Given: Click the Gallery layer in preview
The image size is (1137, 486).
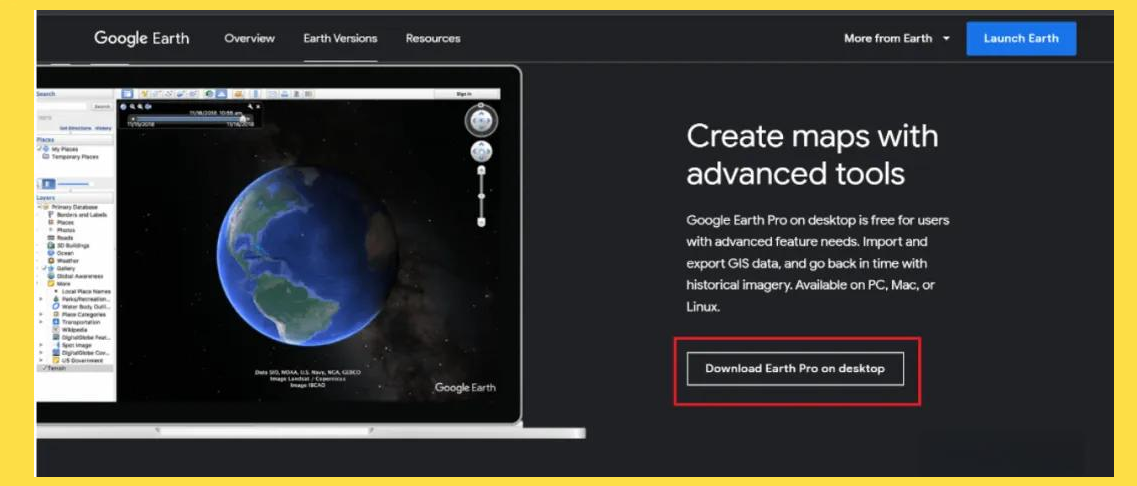Looking at the screenshot, I should [61, 268].
